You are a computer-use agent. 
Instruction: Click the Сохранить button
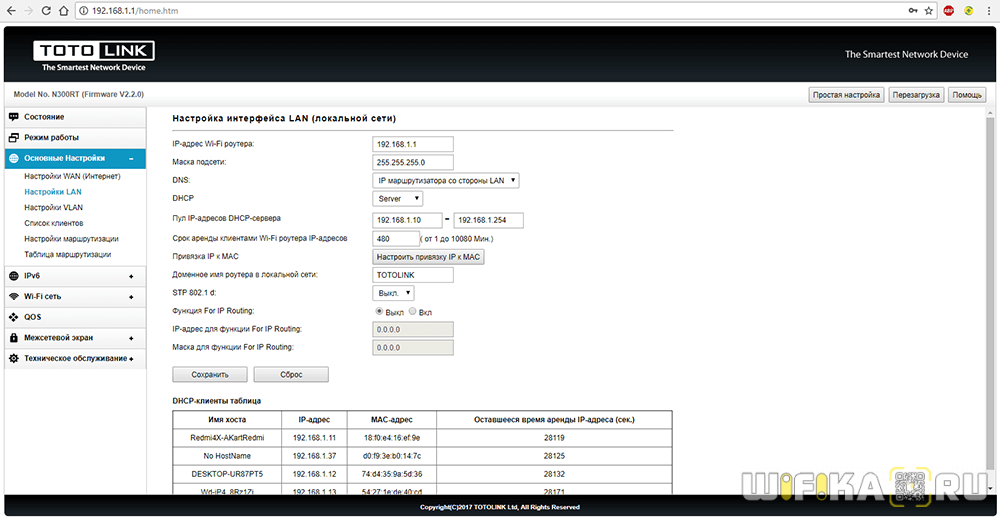pyautogui.click(x=210, y=375)
